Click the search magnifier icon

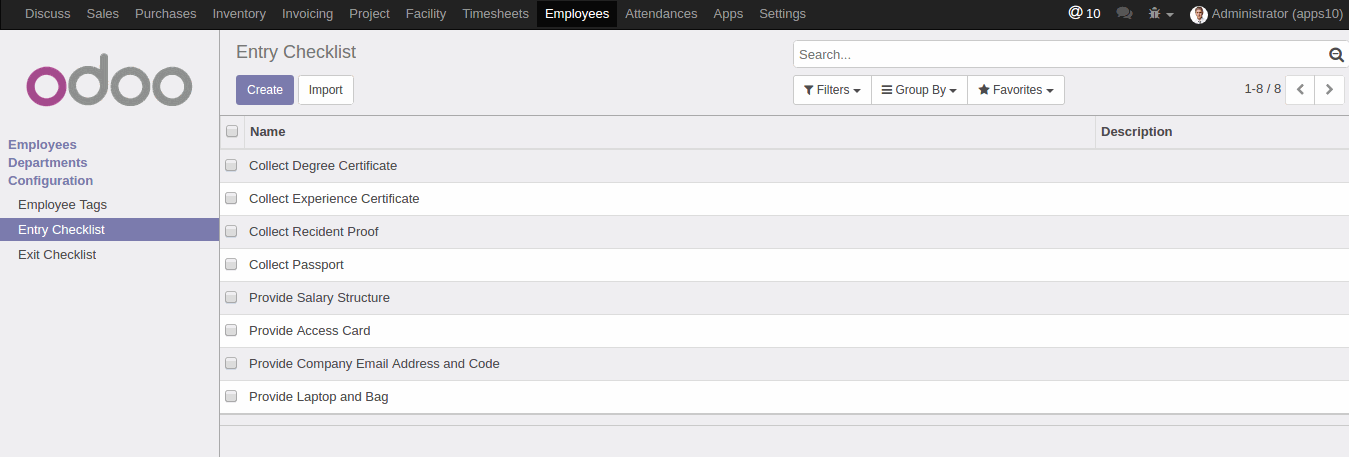tap(1335, 55)
